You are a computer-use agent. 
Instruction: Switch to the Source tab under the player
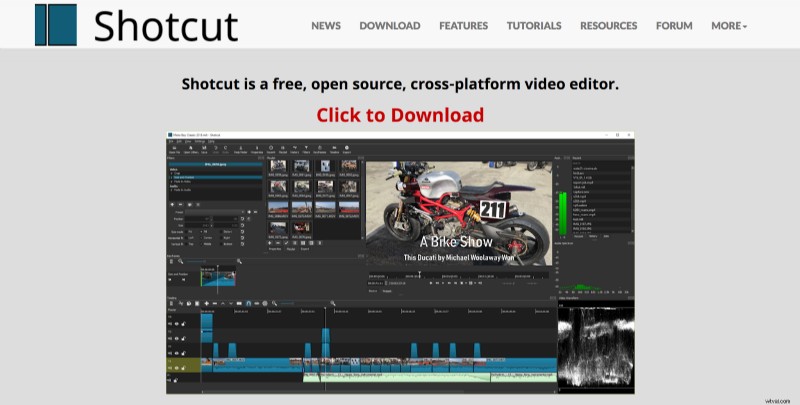(373, 291)
